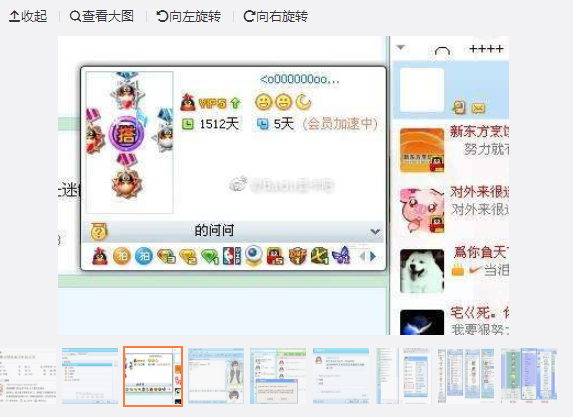Viewport: 573px width, 417px height.
Task: Show more service icons with right arrow
Action: [x=373, y=257]
